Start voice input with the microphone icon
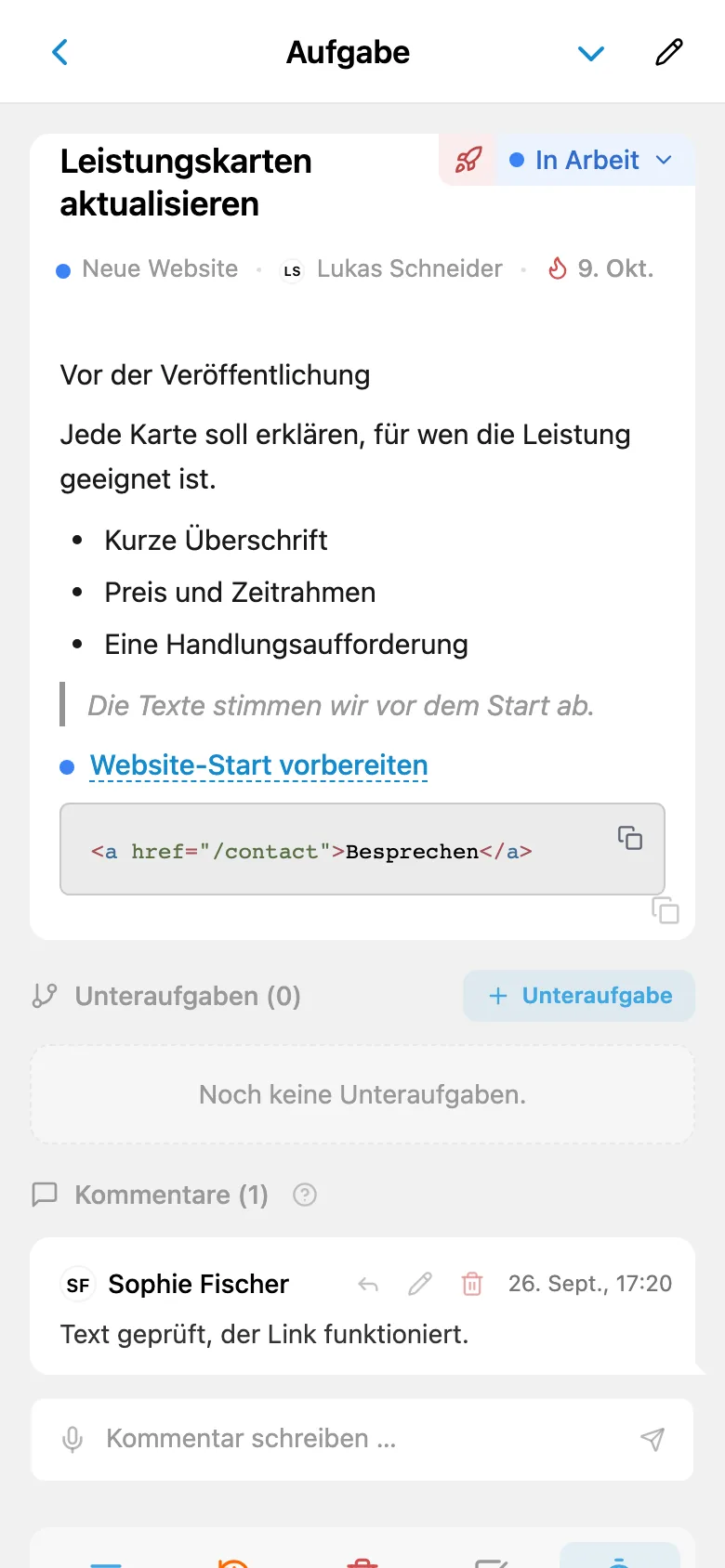Screen dimensions: 725x1568 coord(72,1440)
